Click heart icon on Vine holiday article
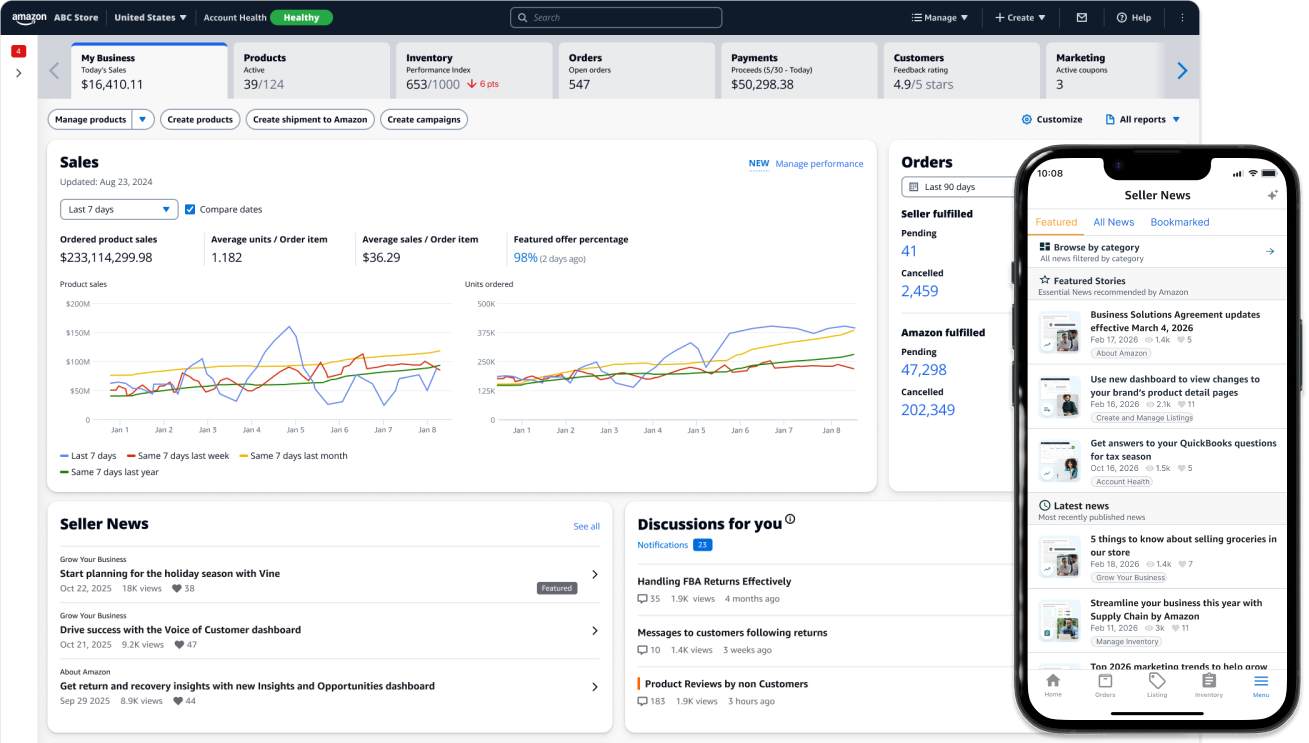The height and width of the screenshot is (743, 1309). click(177, 589)
